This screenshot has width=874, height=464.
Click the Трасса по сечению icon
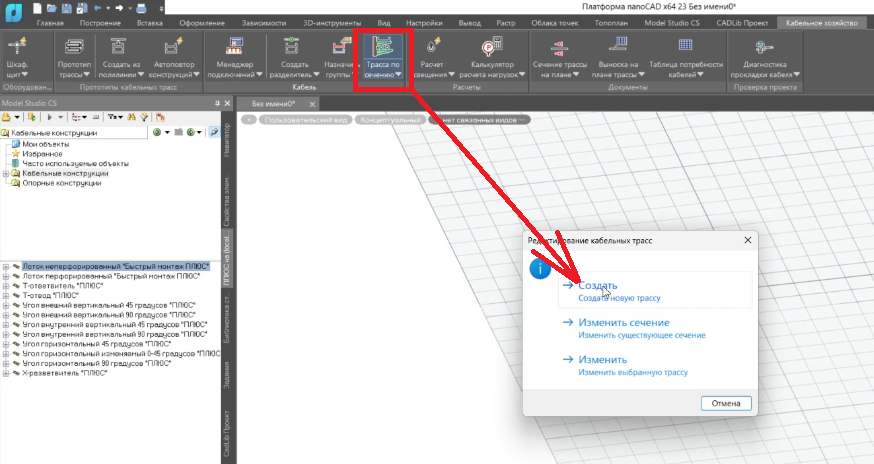tap(382, 46)
